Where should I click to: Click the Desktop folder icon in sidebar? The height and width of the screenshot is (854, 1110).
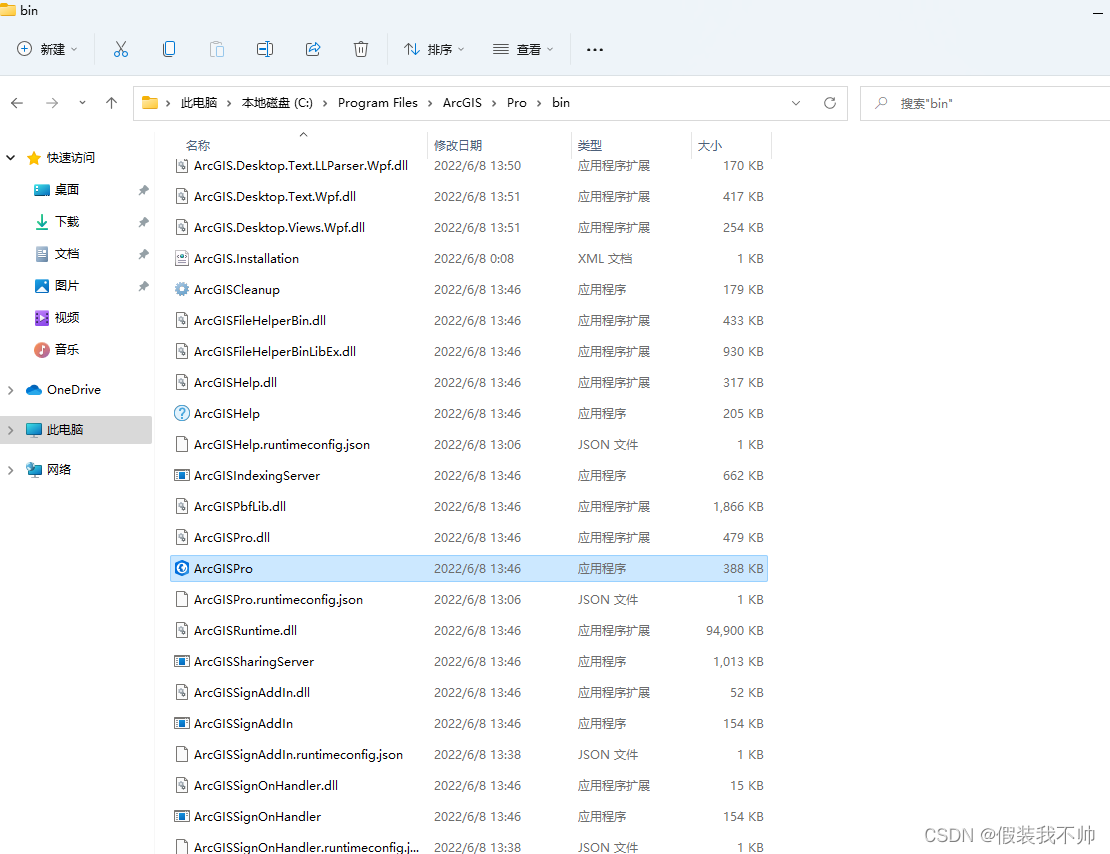(x=42, y=190)
